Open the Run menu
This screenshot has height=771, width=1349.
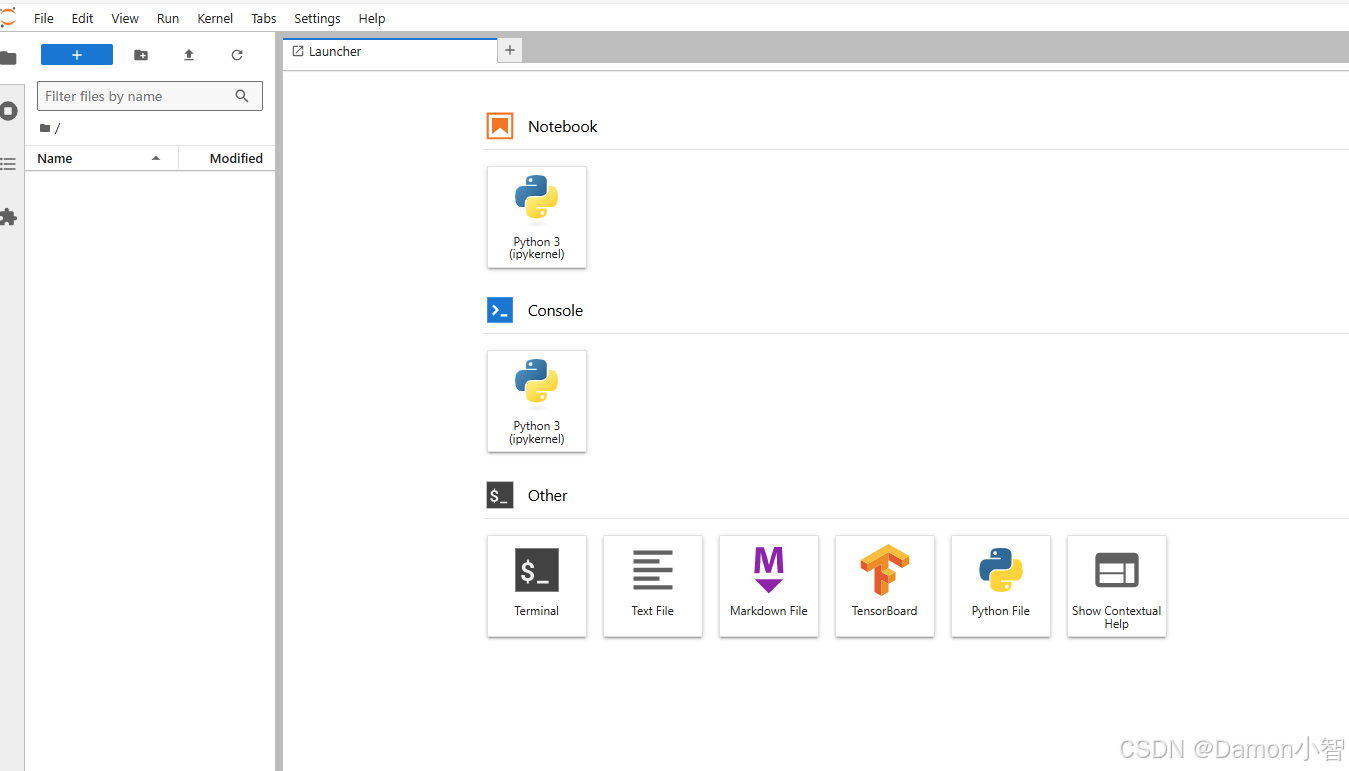pyautogui.click(x=168, y=18)
